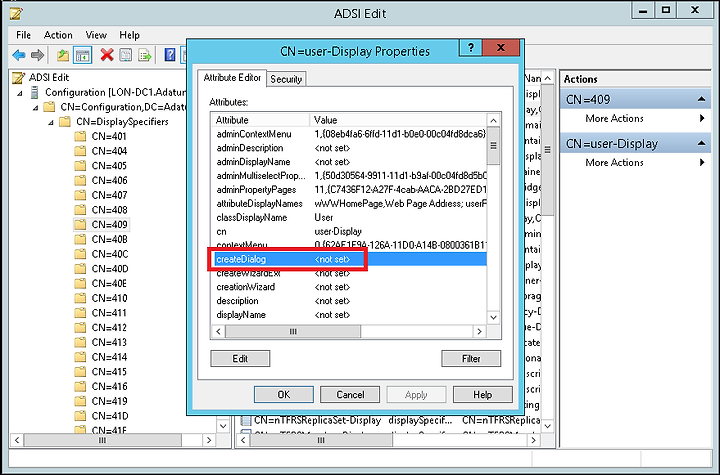Select the createDialog attribute row
Viewport: 720px width, 475px height.
pos(349,259)
